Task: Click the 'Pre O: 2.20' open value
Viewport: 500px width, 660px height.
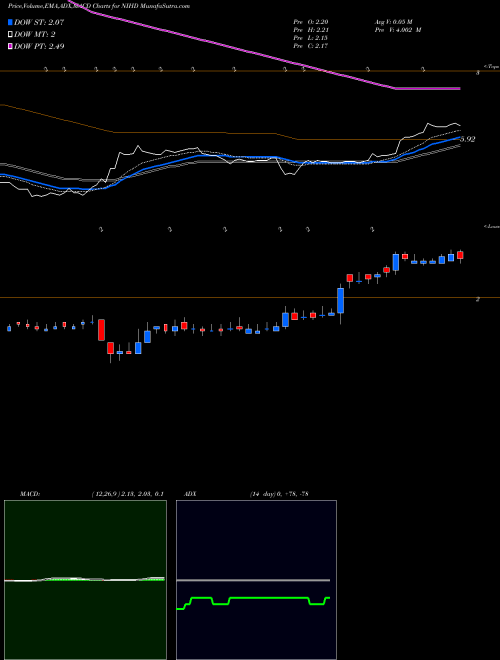Action: pos(311,22)
